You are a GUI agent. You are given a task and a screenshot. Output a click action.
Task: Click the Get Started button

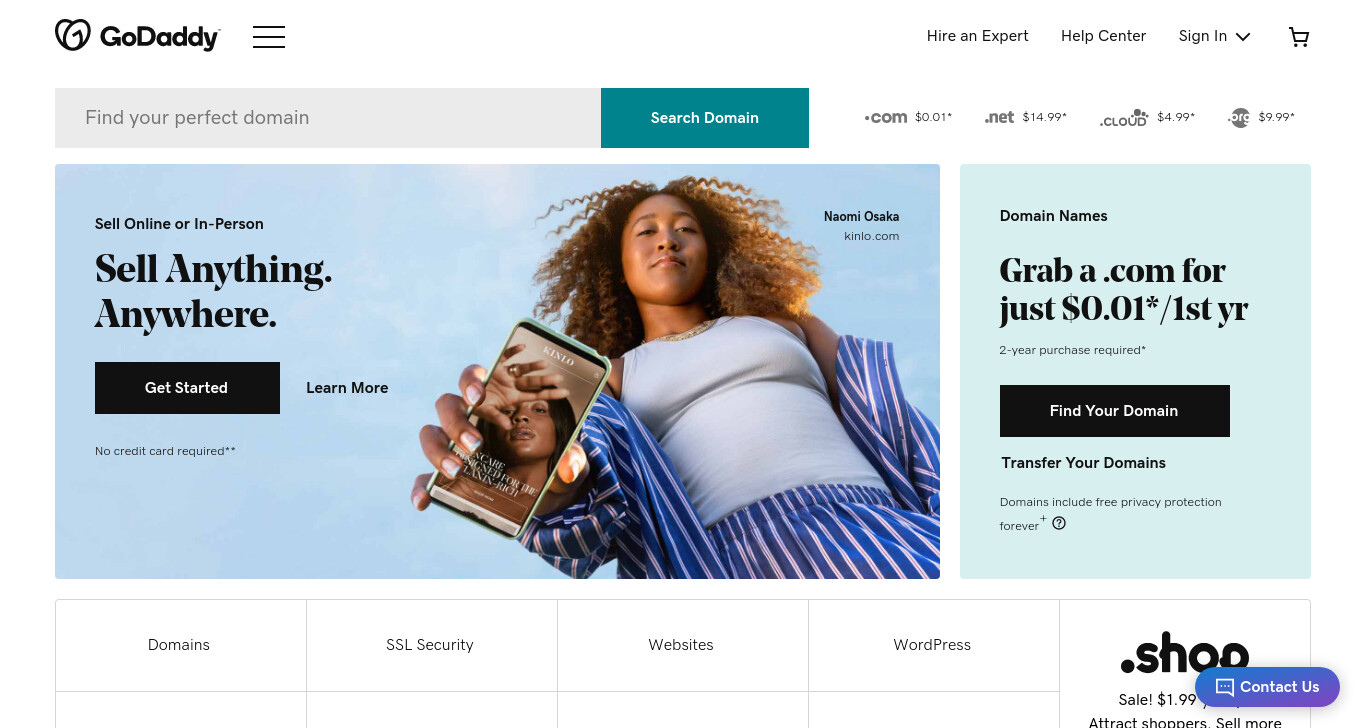point(187,388)
